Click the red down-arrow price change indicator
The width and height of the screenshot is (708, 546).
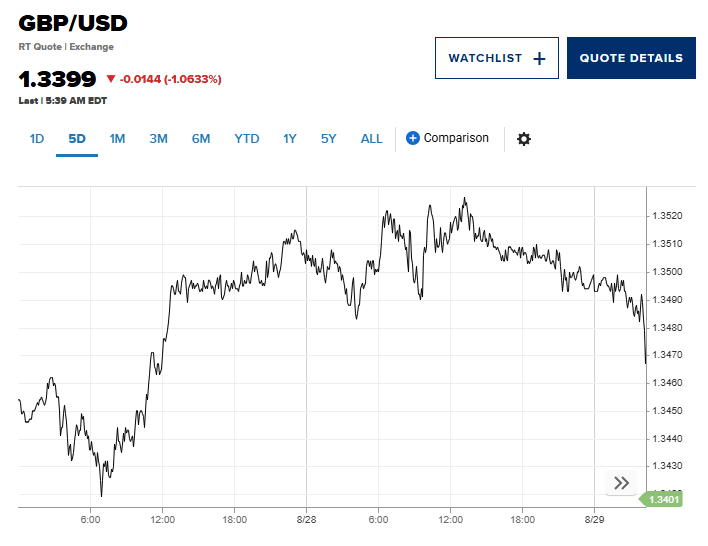point(111,79)
